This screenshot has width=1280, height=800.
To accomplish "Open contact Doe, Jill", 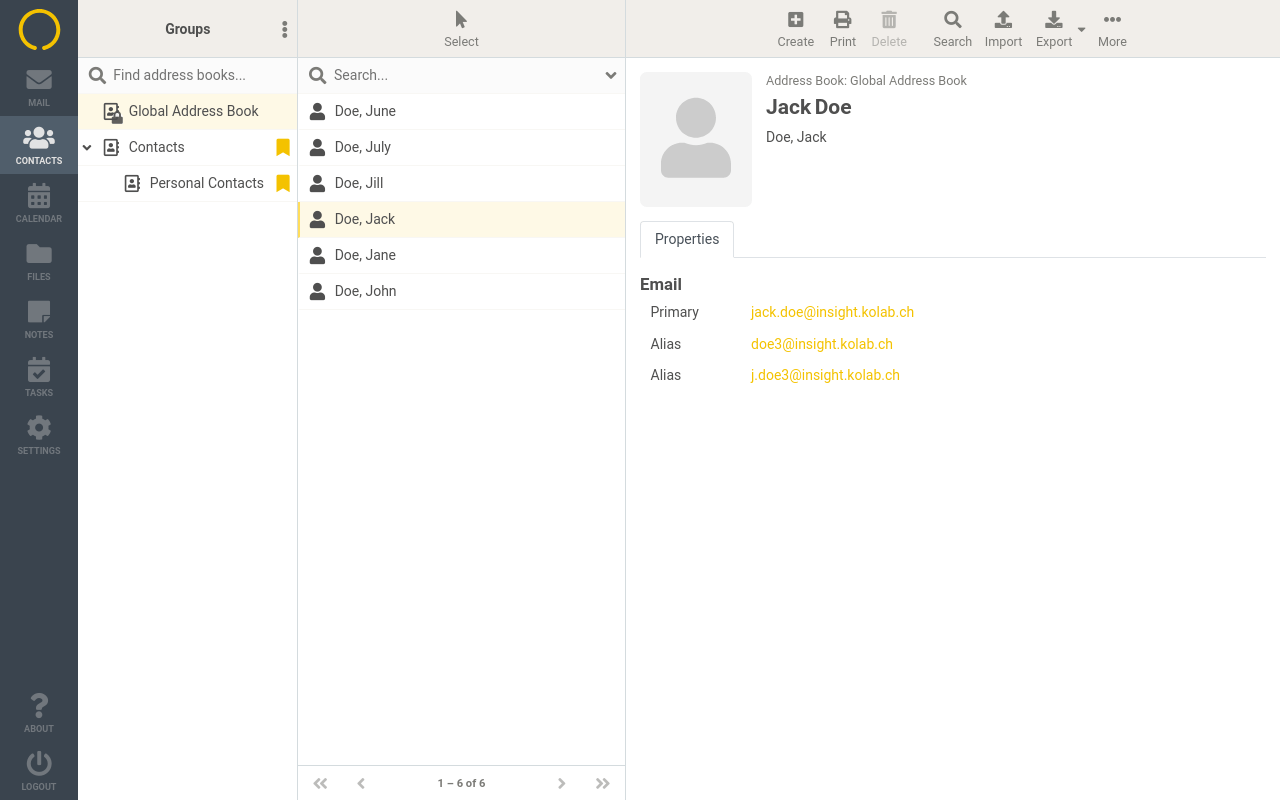I will (x=461, y=183).
